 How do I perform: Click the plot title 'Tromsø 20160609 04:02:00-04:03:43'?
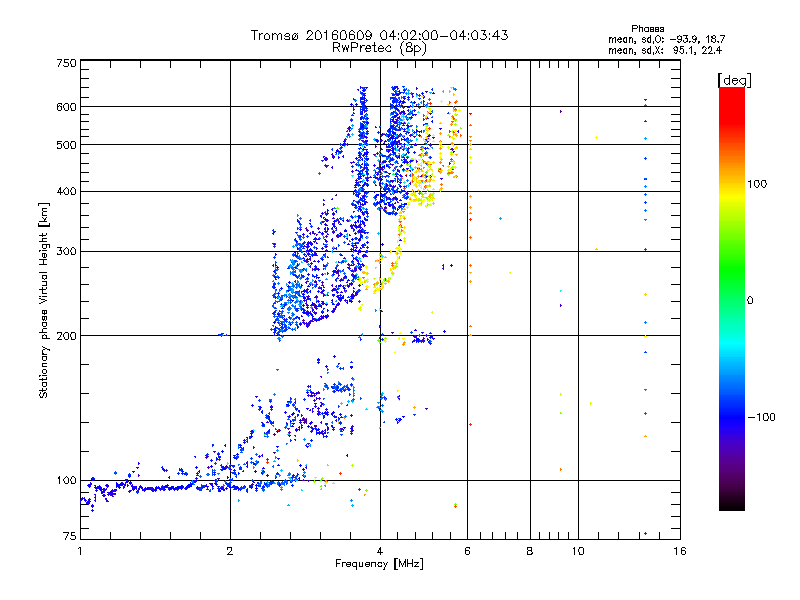point(379,35)
